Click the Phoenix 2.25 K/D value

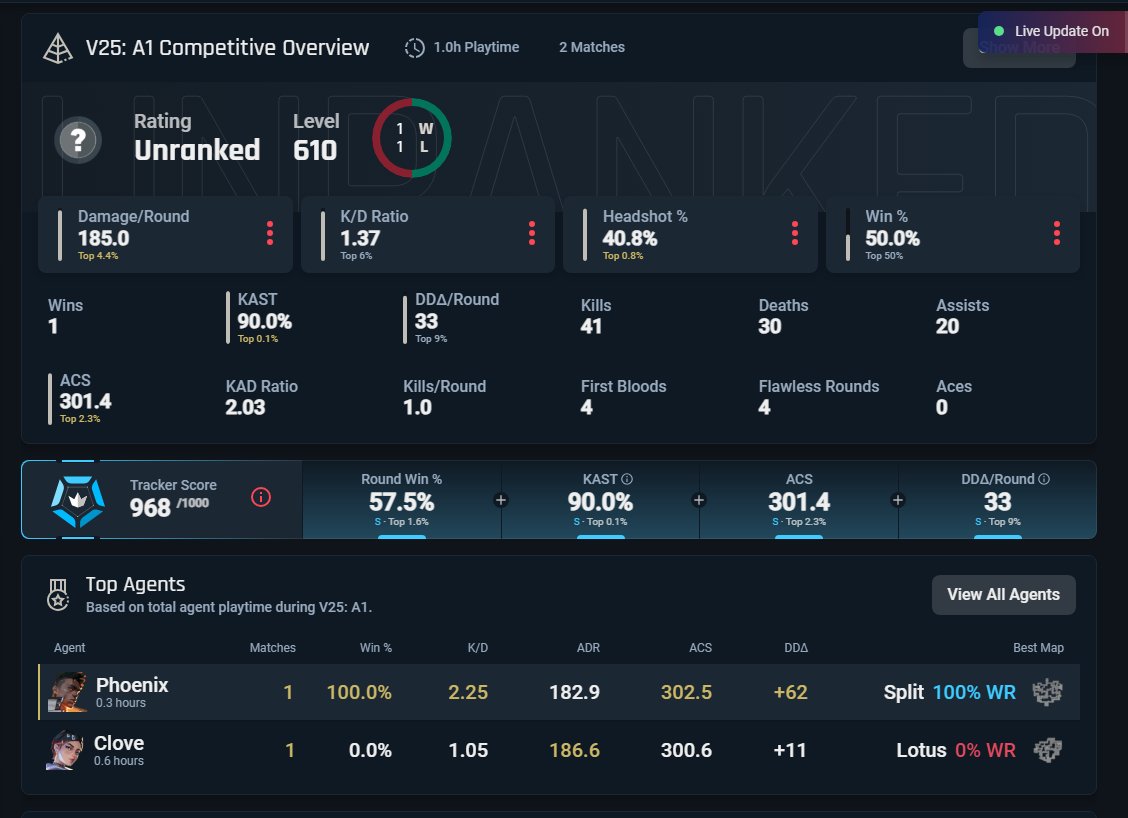(x=468, y=692)
